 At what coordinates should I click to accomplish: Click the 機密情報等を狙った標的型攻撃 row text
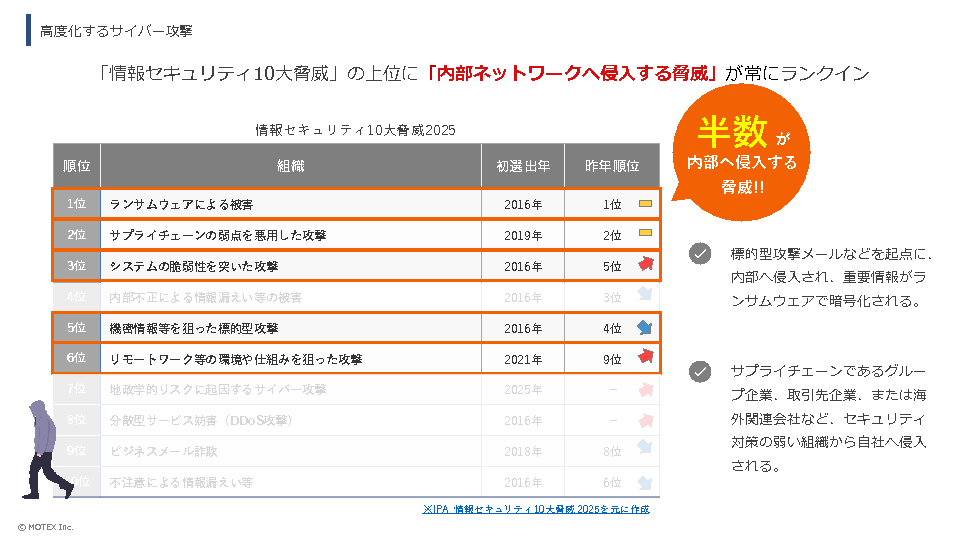pyautogui.click(x=194, y=328)
